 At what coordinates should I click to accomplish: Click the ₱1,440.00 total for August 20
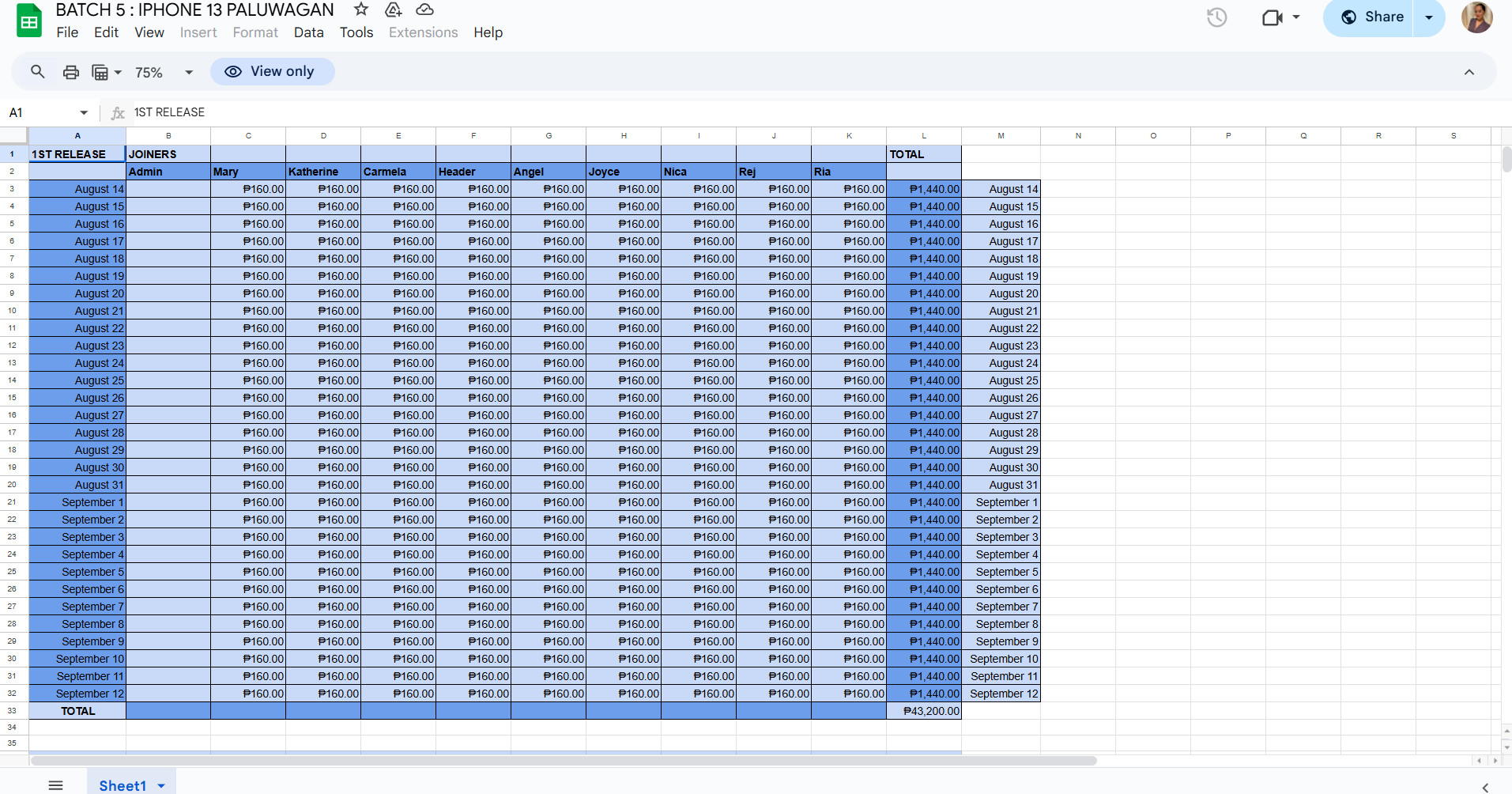(924, 293)
